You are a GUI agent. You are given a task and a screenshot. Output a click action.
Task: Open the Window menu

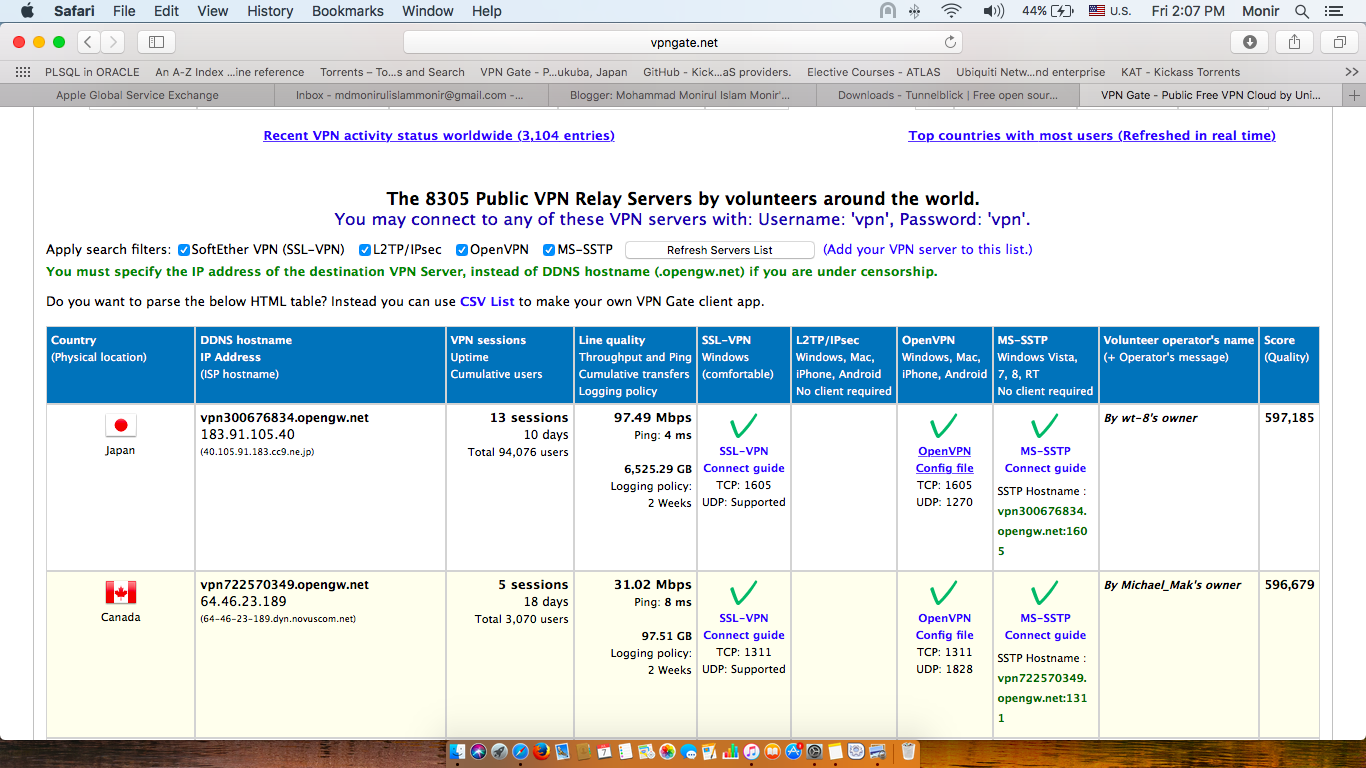427,11
